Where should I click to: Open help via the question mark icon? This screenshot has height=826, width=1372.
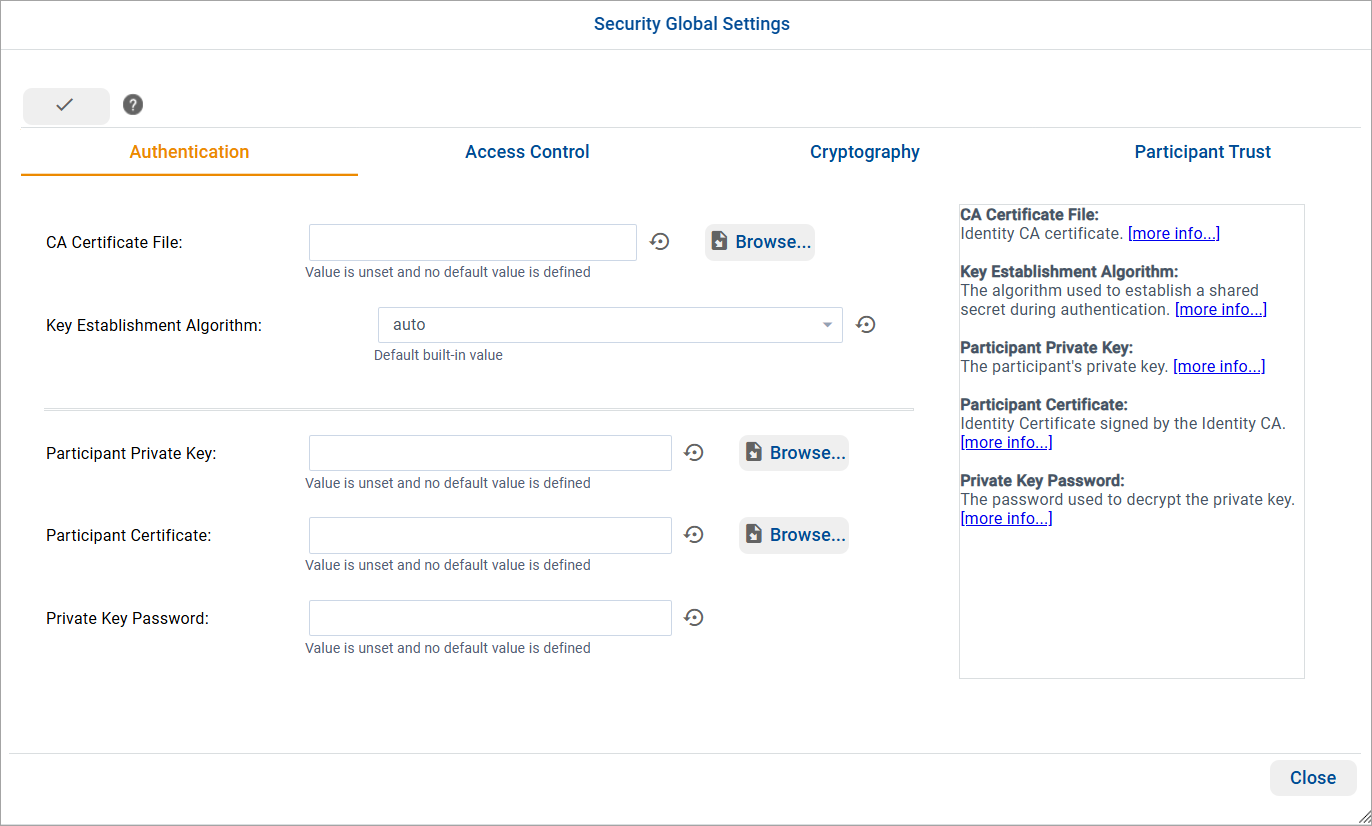point(132,104)
